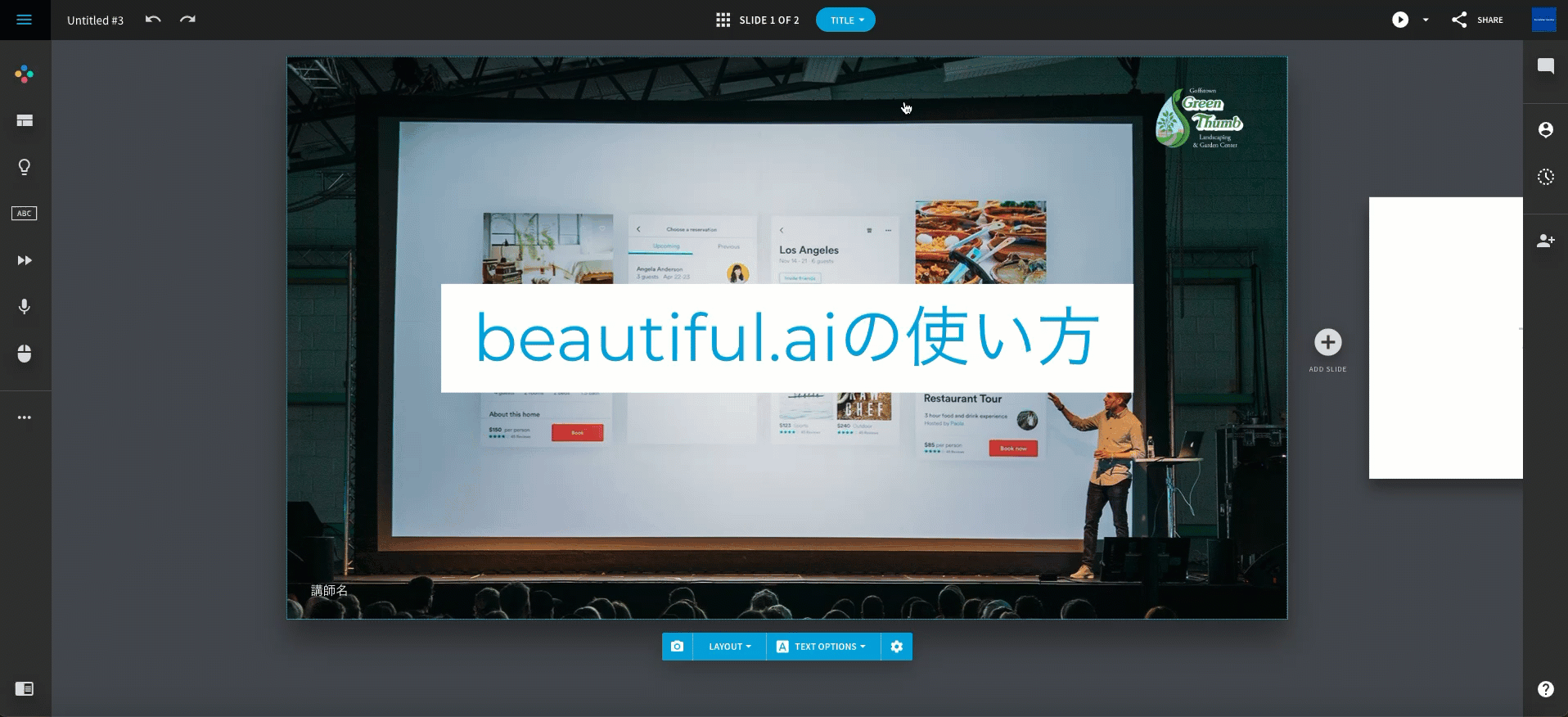
Task: Click the ADD SLIDE plus button
Action: tap(1327, 342)
